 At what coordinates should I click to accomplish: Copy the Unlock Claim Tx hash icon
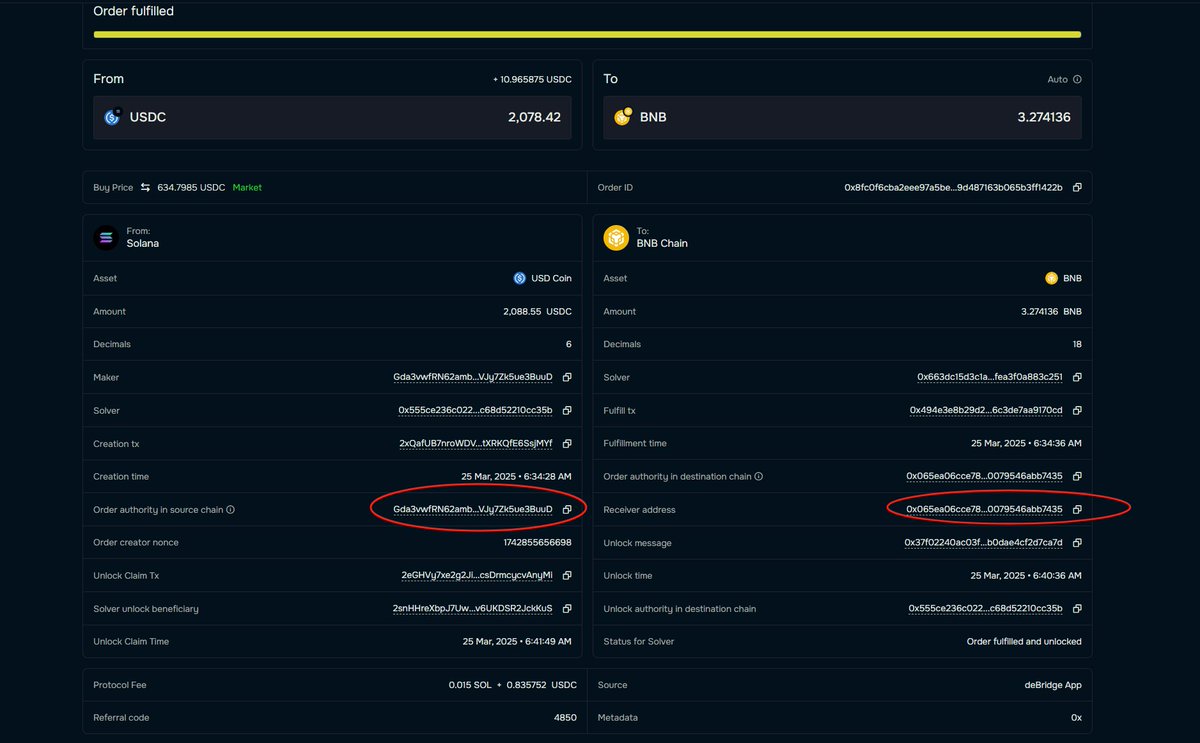[567, 575]
